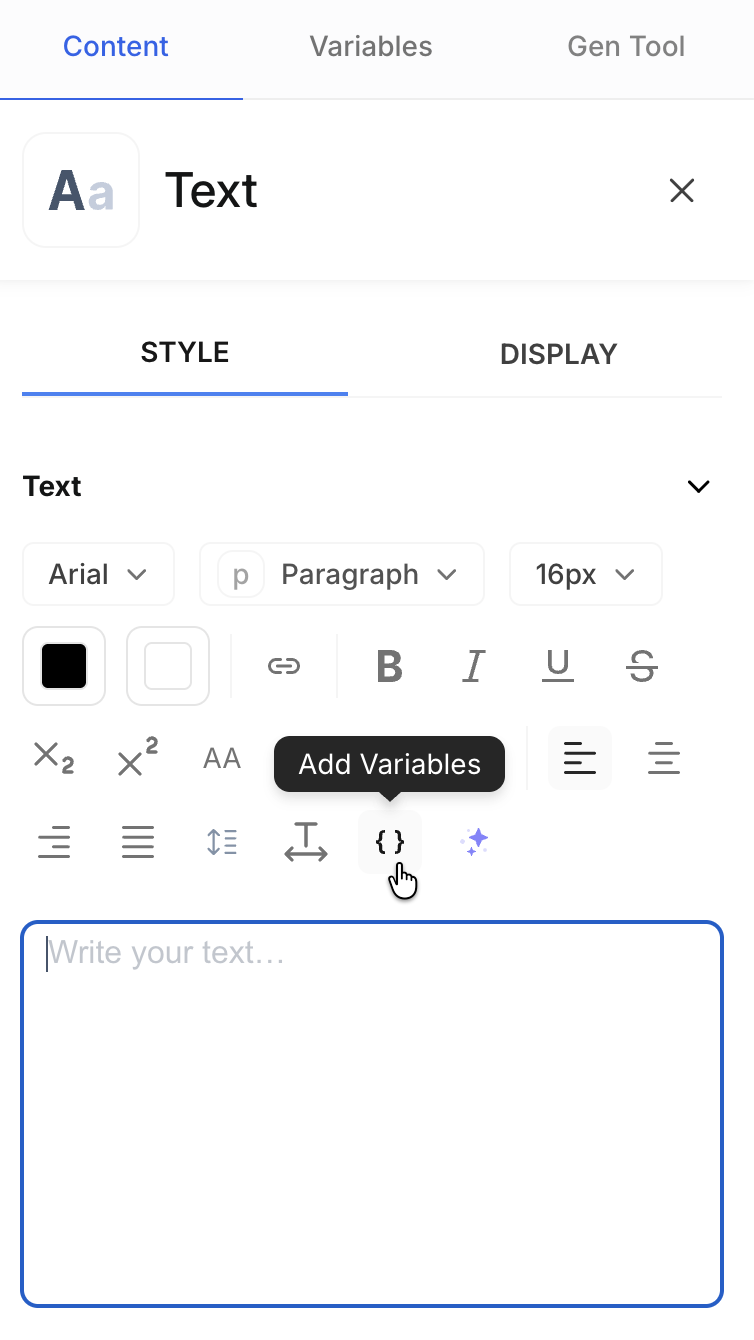
Task: Apply superscript formatting
Action: (137, 758)
